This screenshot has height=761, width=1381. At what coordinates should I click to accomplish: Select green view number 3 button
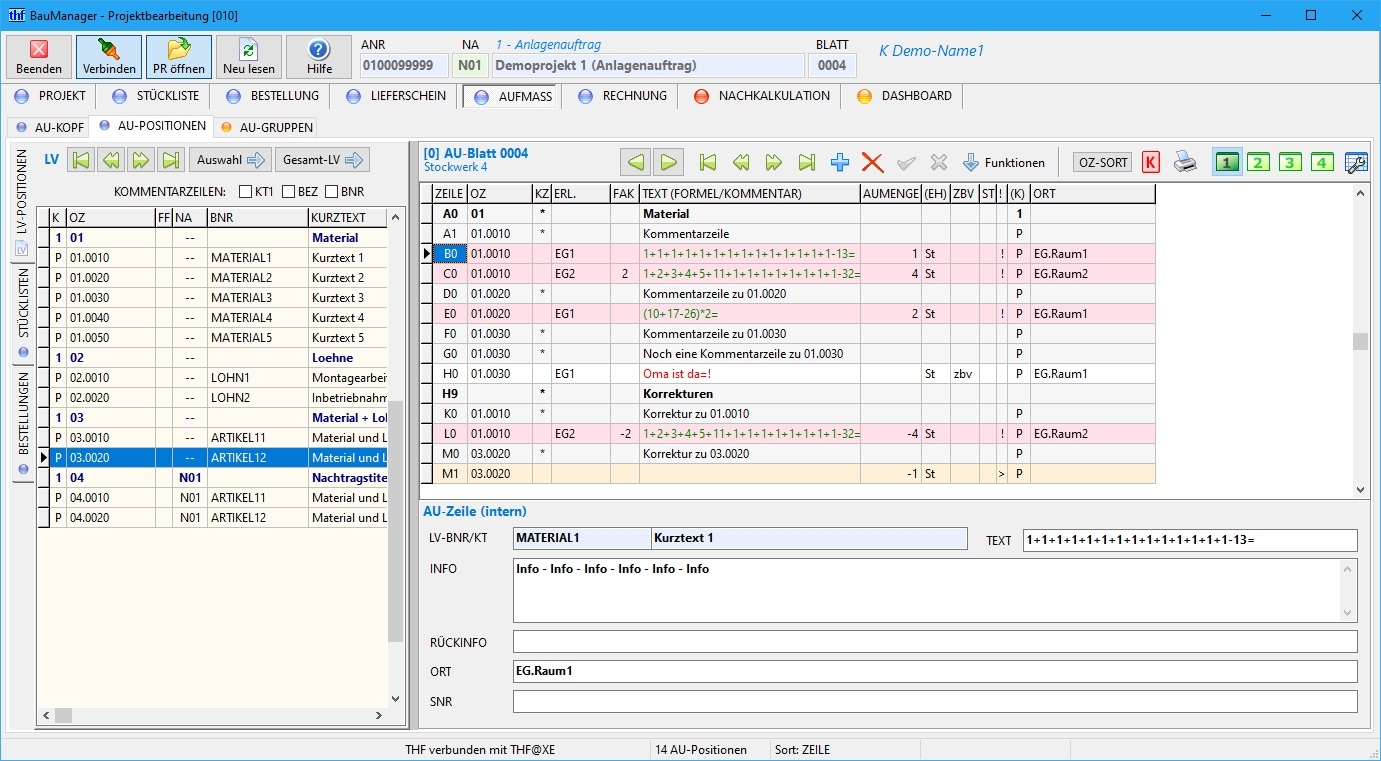1290,162
